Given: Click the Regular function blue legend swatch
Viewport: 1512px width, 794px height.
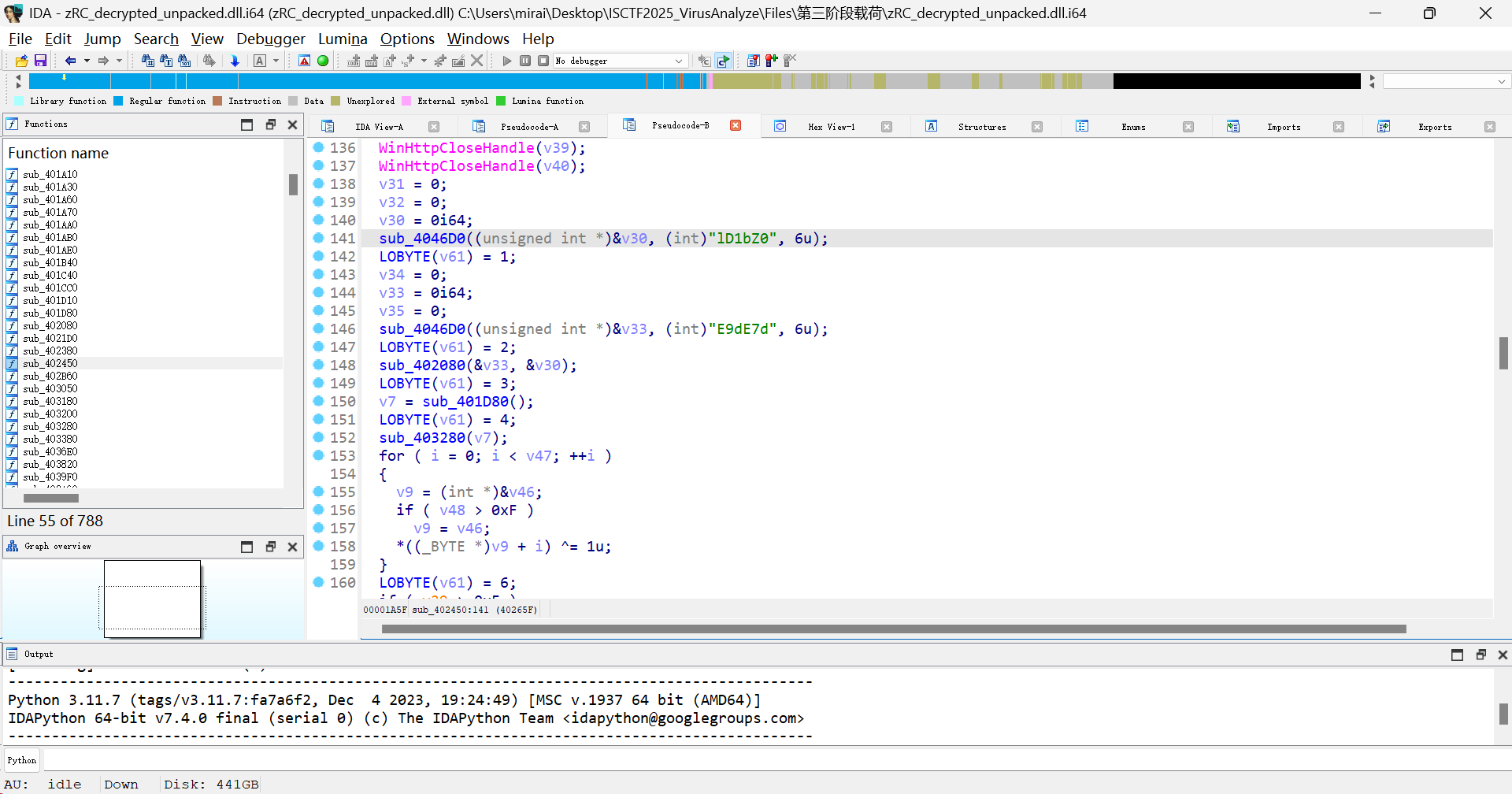Looking at the screenshot, I should coord(118,101).
